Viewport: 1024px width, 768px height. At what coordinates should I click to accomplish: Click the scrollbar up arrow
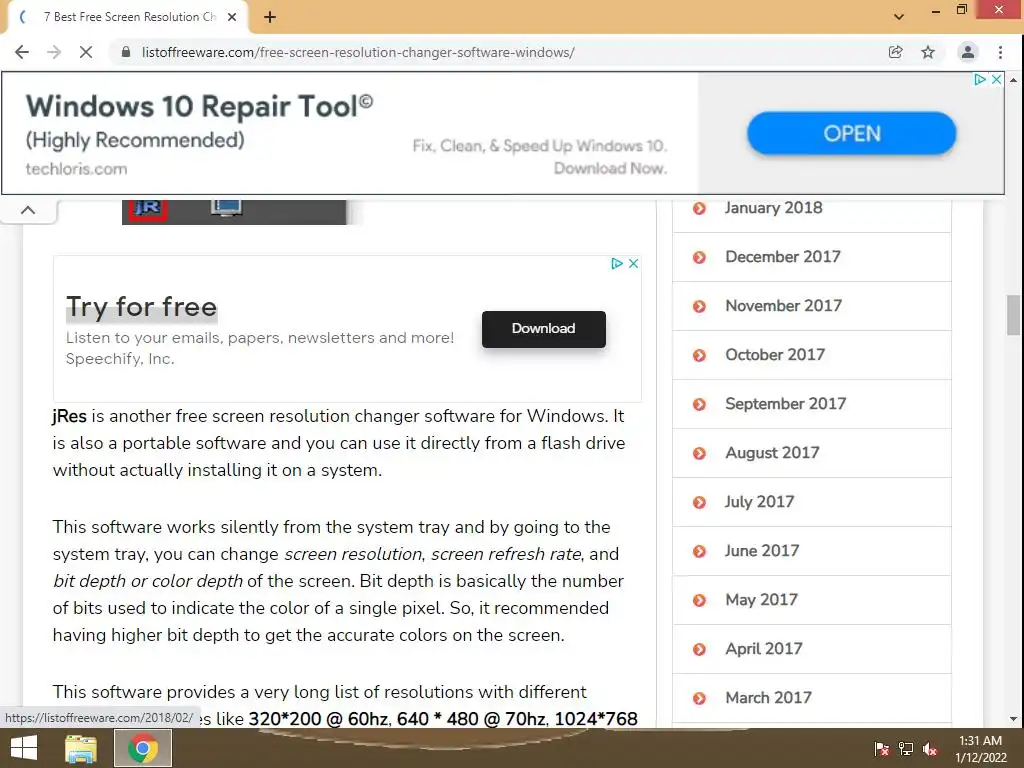(x=1013, y=80)
